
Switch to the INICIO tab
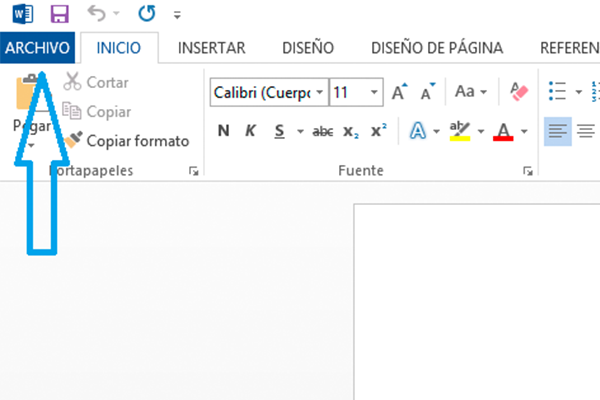pyautogui.click(x=119, y=48)
